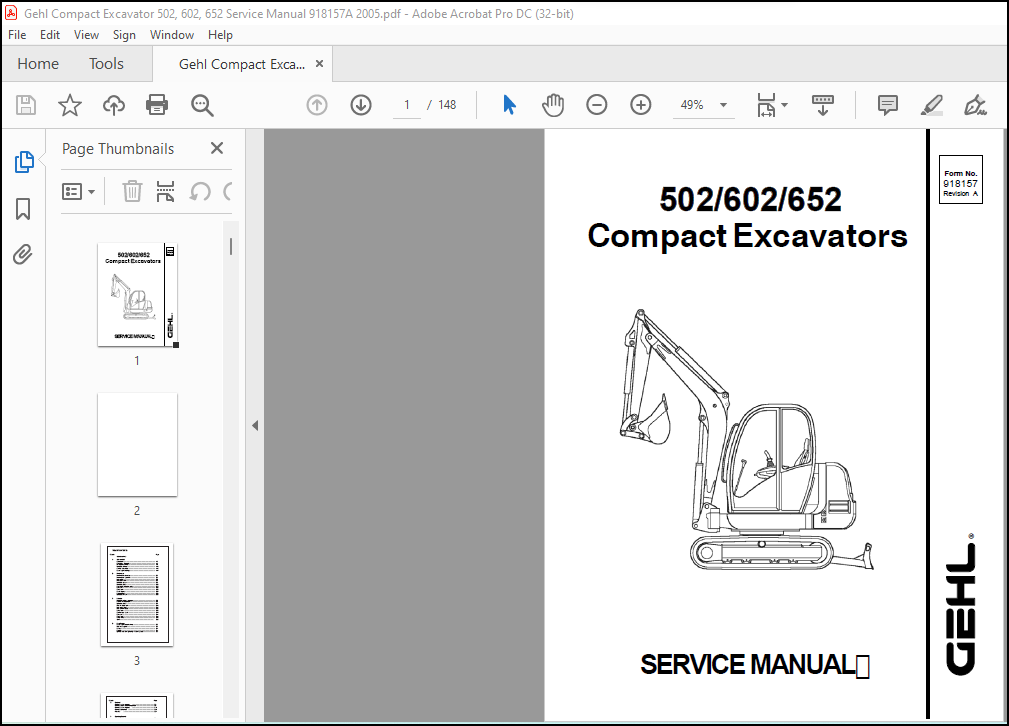The image size is (1009, 726).
Task: Select blank page 2 thumbnail
Action: pos(137,445)
